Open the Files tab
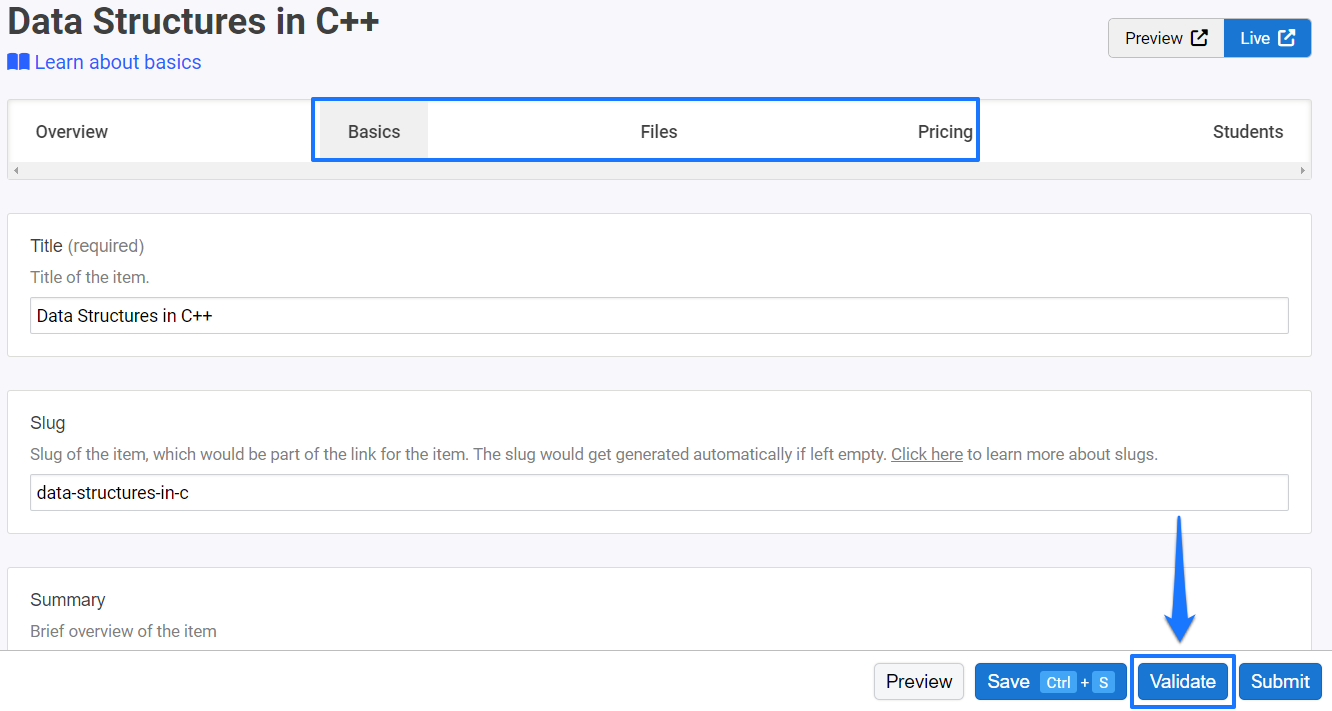Image resolution: width=1332 pixels, height=711 pixels. pyautogui.click(x=659, y=132)
